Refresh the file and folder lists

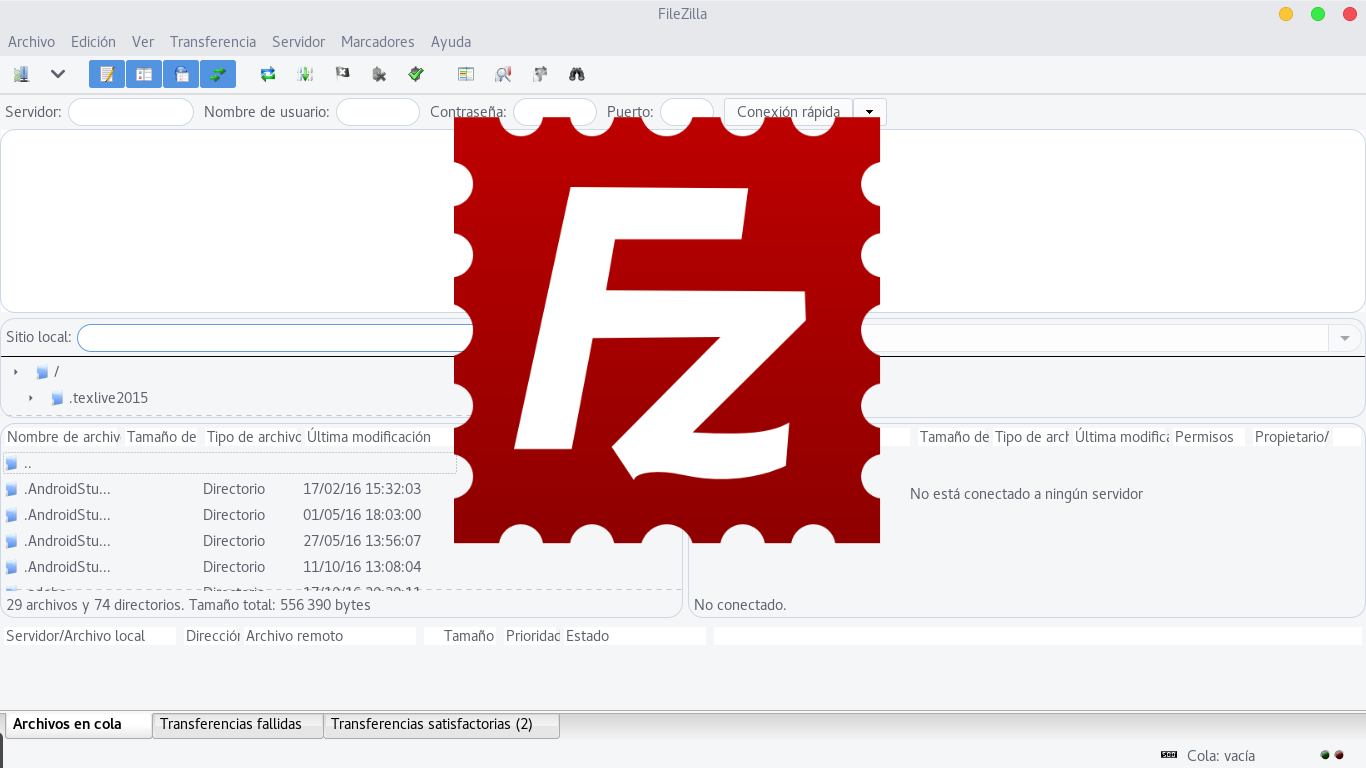[268, 74]
